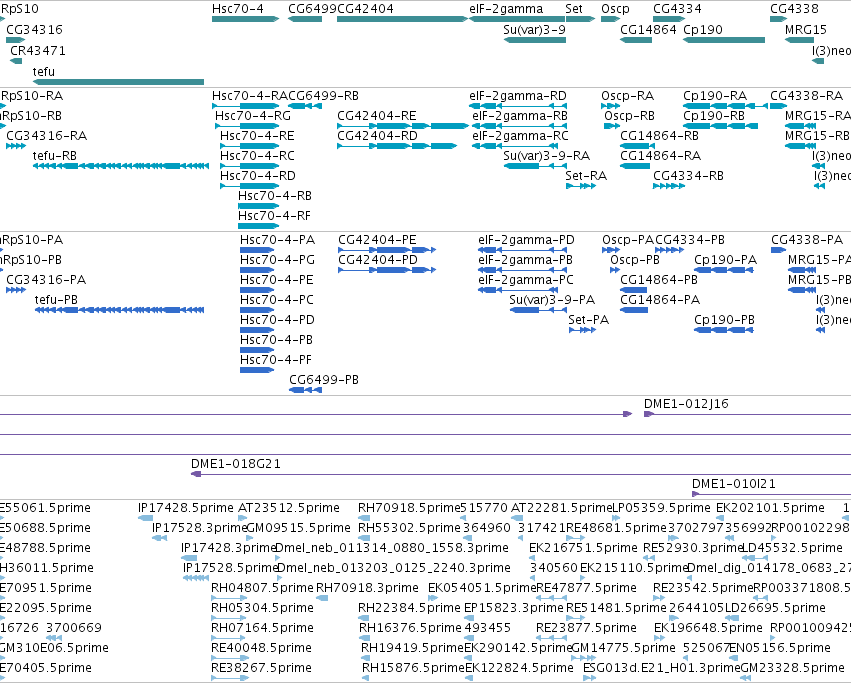Select EST RE52930.3prime
Screen dimensions: 851x683
click(x=649, y=558)
